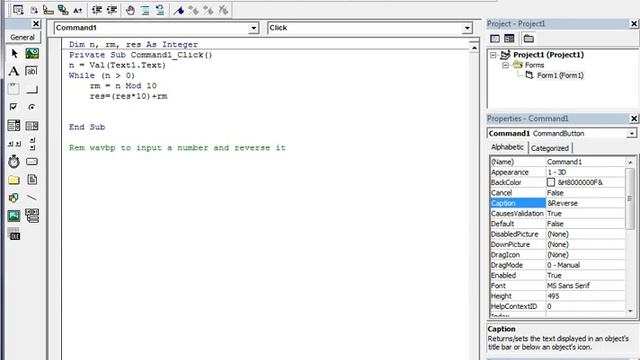Select the Enabled property row

click(557, 275)
